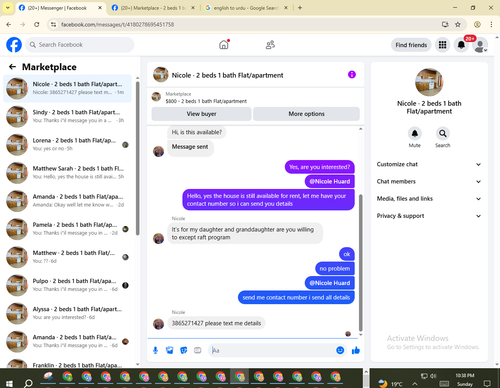Viewport: 500px width, 388px height.
Task: Open the browser tab search dropdown arrow
Action: [7, 8]
